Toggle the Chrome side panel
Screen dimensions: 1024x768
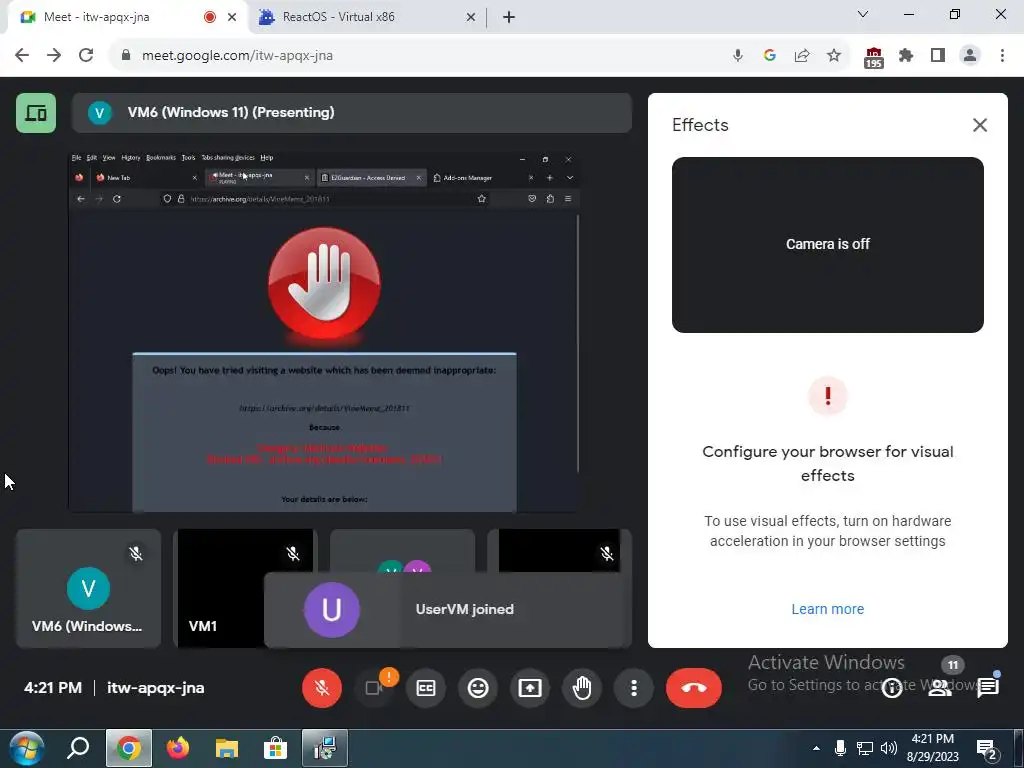coord(938,56)
